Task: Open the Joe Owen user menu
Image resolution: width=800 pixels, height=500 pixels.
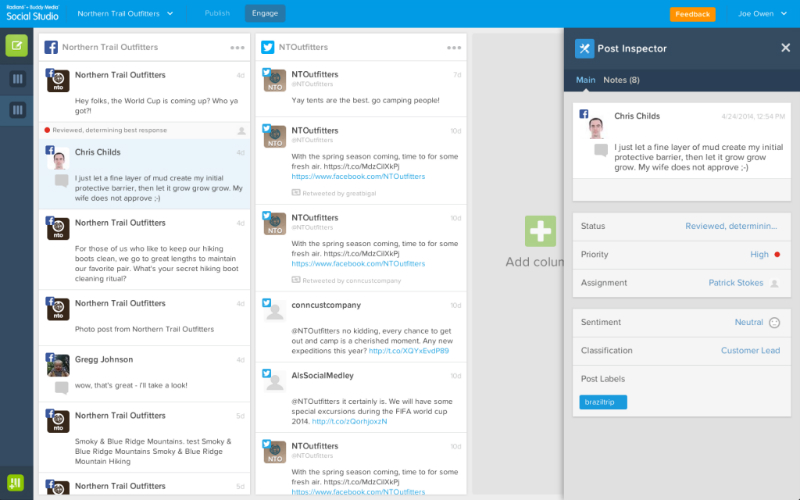Action: pyautogui.click(x=762, y=14)
